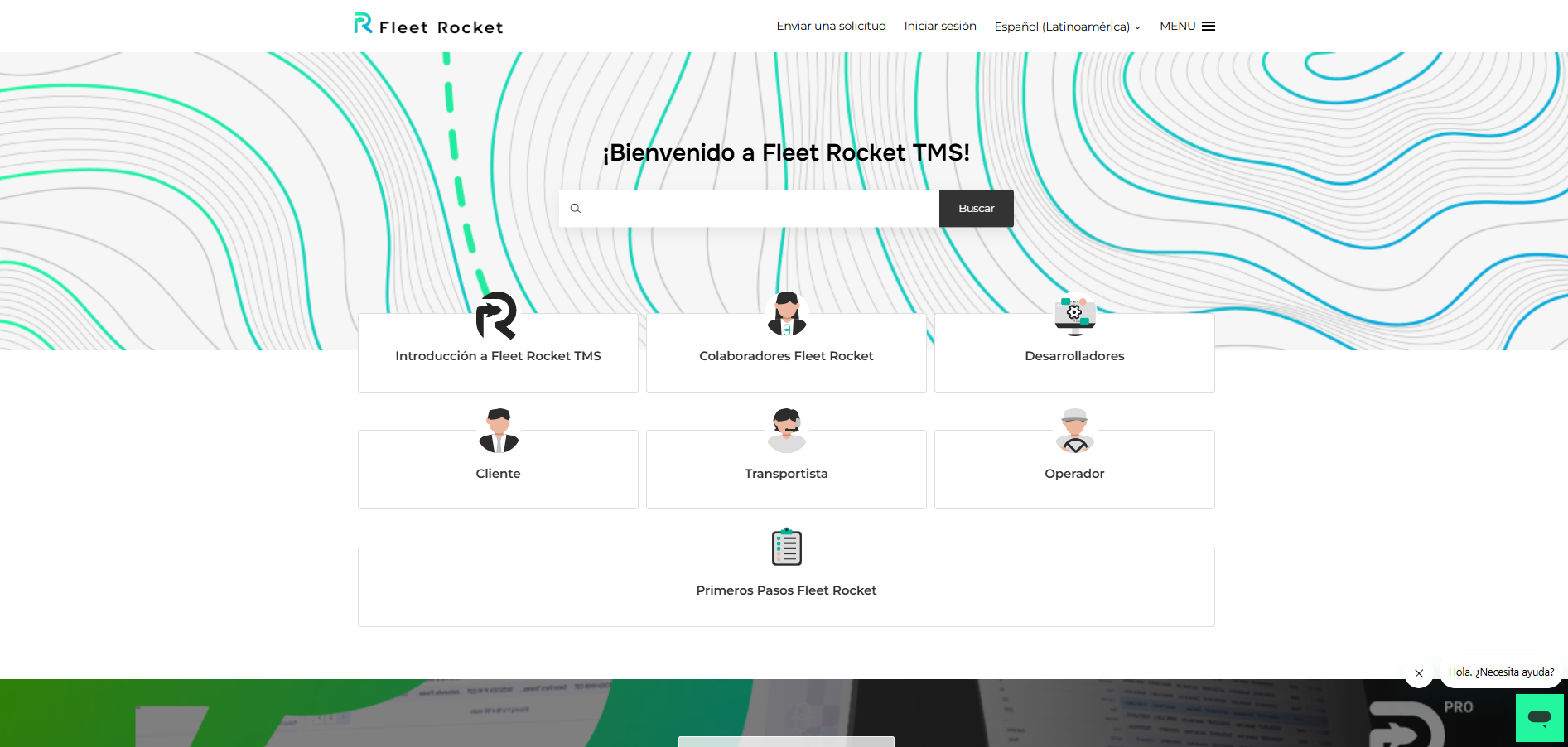
Task: Click the Cliente businessman avatar icon
Action: coord(499,431)
